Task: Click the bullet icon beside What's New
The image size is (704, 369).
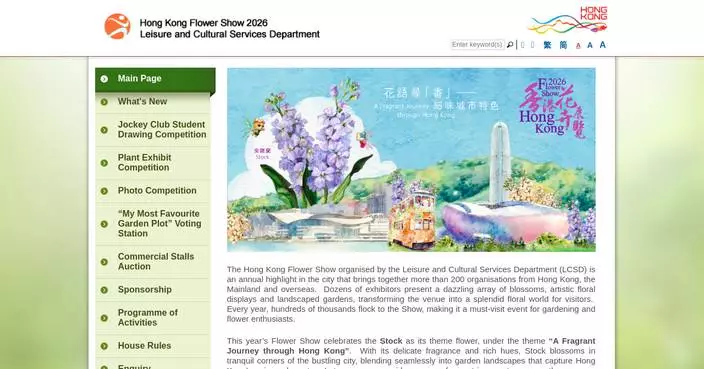Action: (104, 102)
